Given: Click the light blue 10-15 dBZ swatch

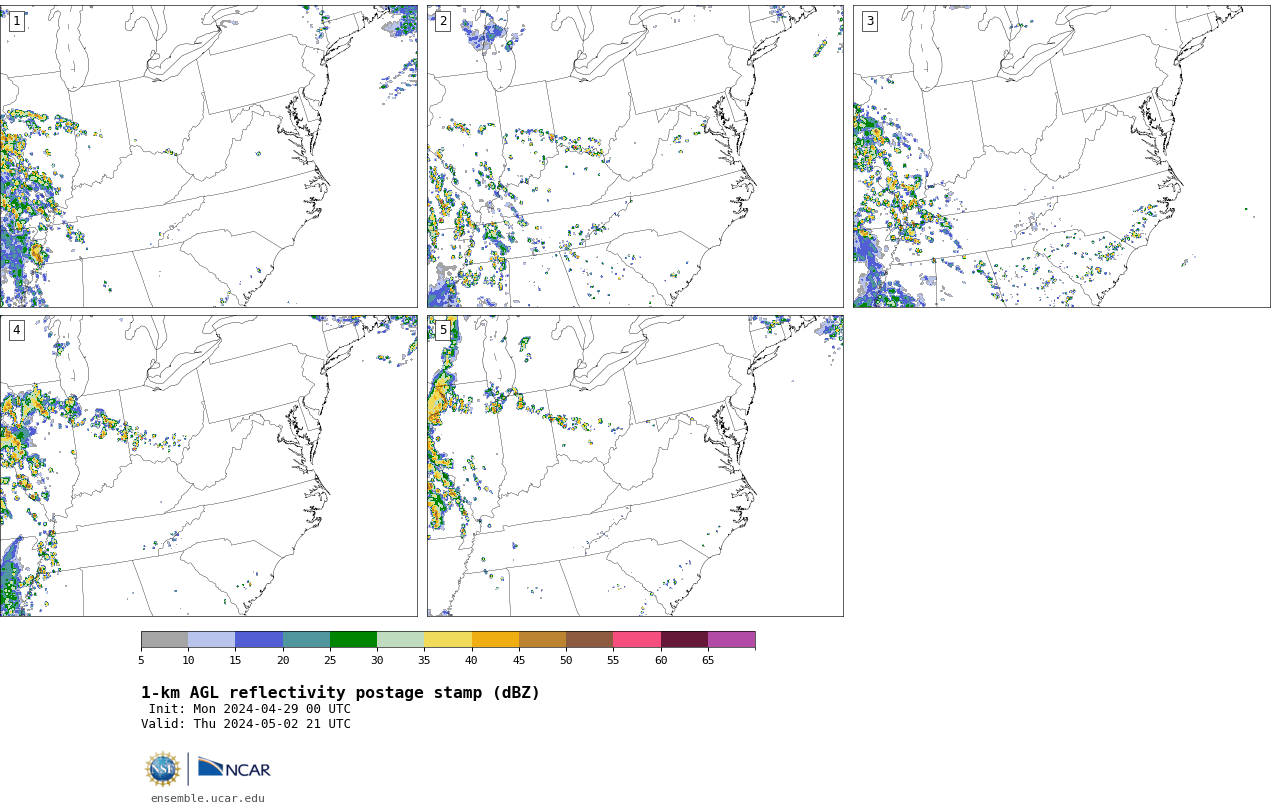Looking at the screenshot, I should tap(211, 640).
